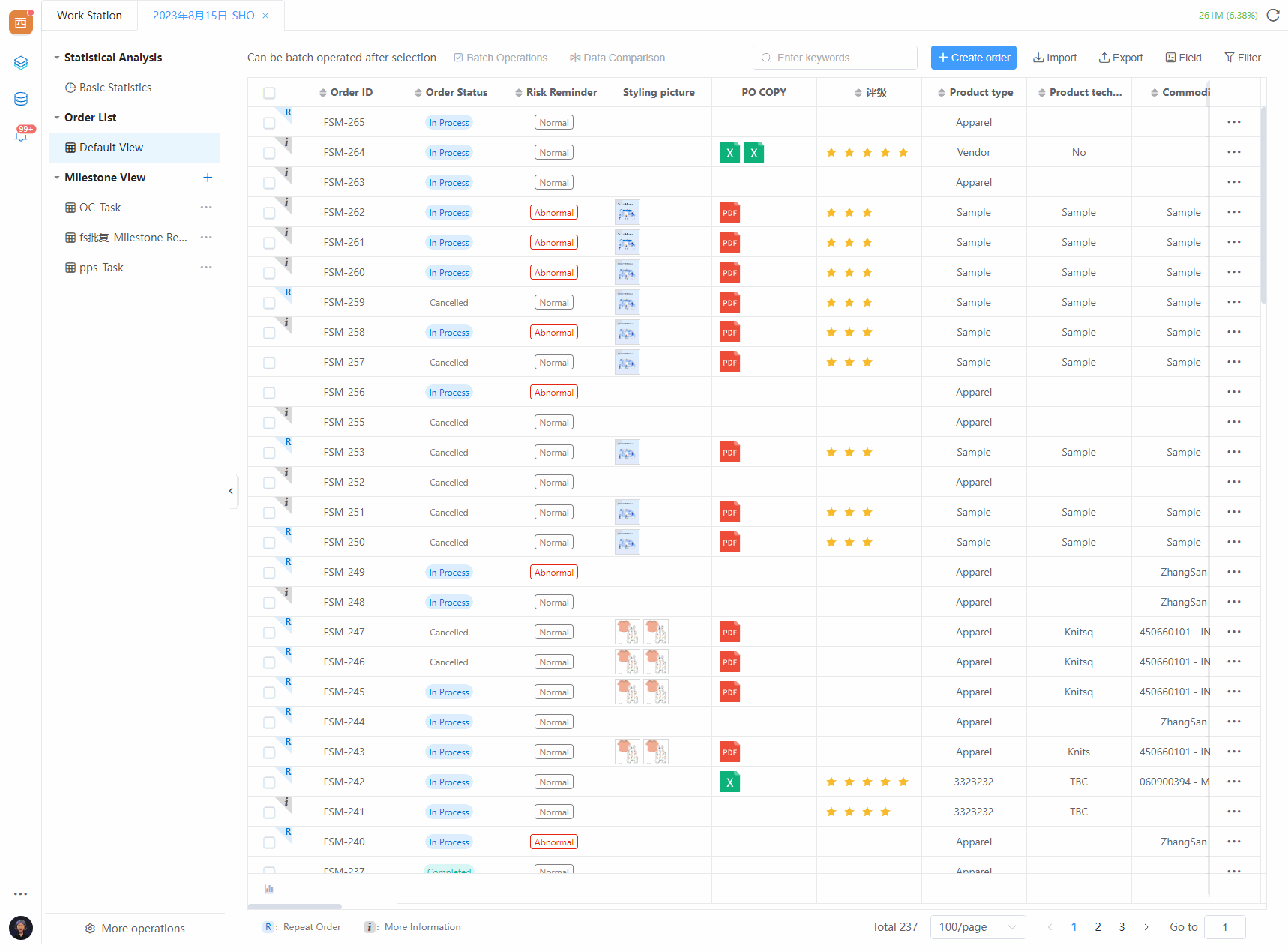The width and height of the screenshot is (1288, 951).
Task: Click the database icon in left sidebar
Action: pos(21,99)
